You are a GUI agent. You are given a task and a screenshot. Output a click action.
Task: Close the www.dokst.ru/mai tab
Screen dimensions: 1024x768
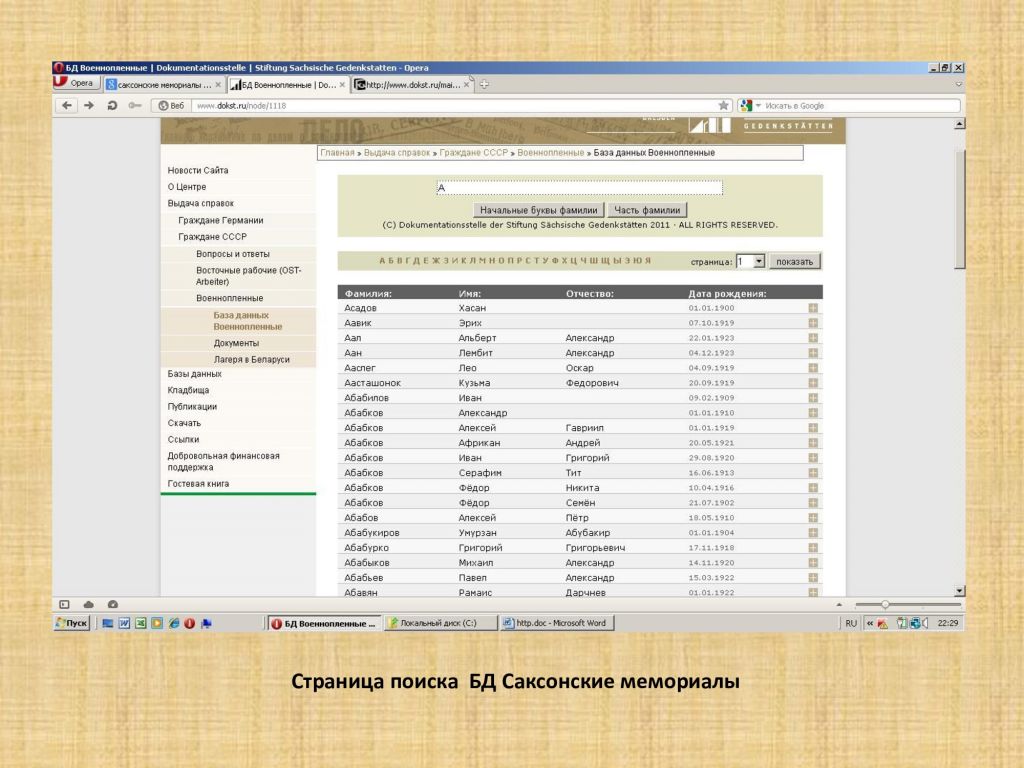point(466,85)
